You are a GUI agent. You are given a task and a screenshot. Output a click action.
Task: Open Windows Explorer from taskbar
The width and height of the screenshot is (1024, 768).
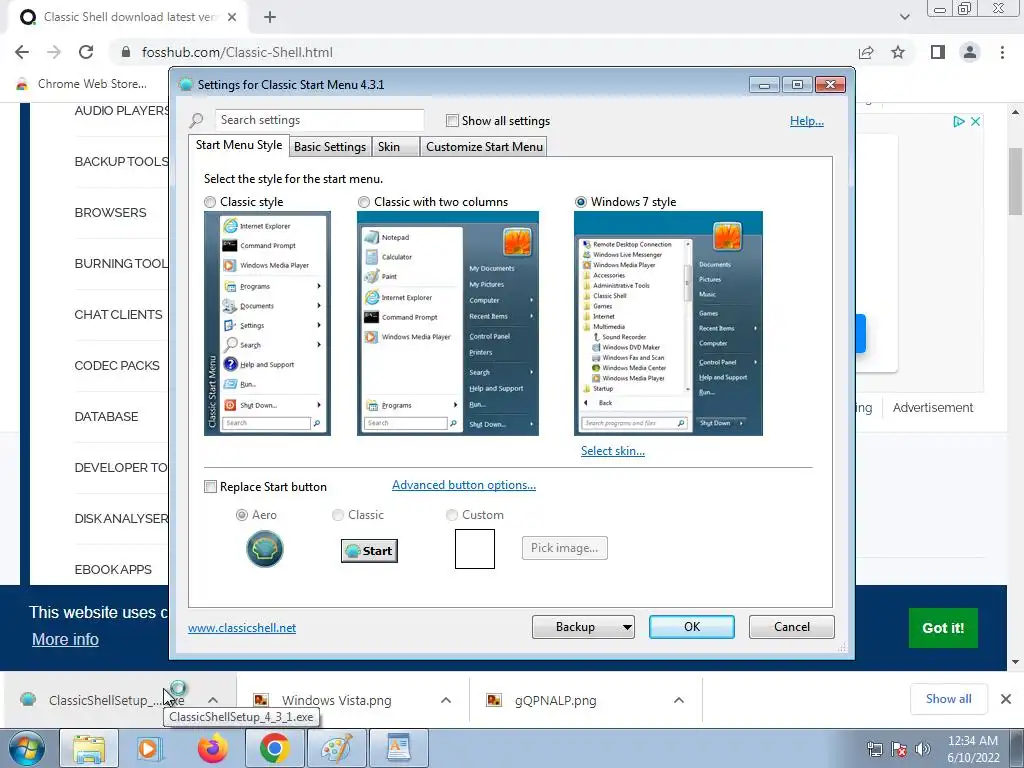click(89, 748)
